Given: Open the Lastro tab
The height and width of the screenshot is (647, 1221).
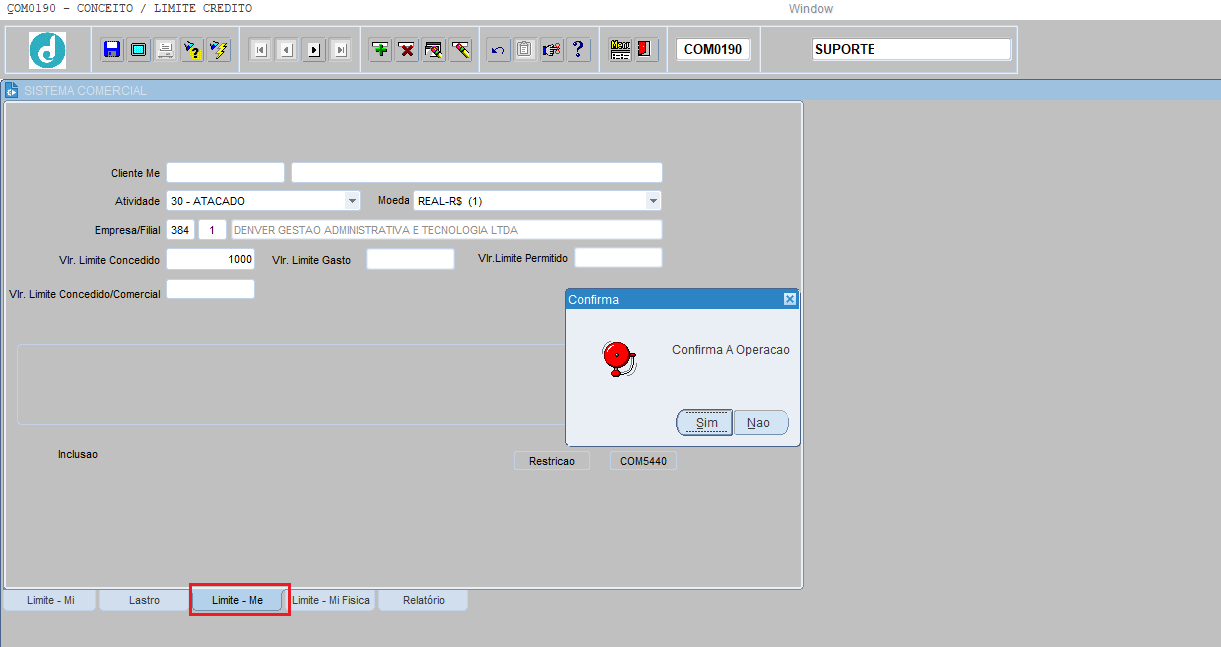Looking at the screenshot, I should (x=144, y=600).
